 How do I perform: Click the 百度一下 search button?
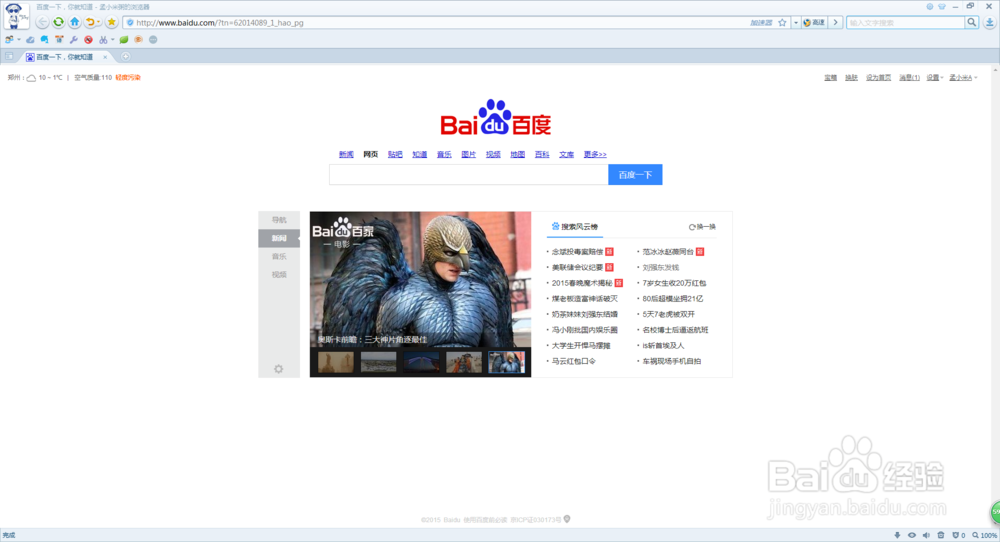pos(635,175)
